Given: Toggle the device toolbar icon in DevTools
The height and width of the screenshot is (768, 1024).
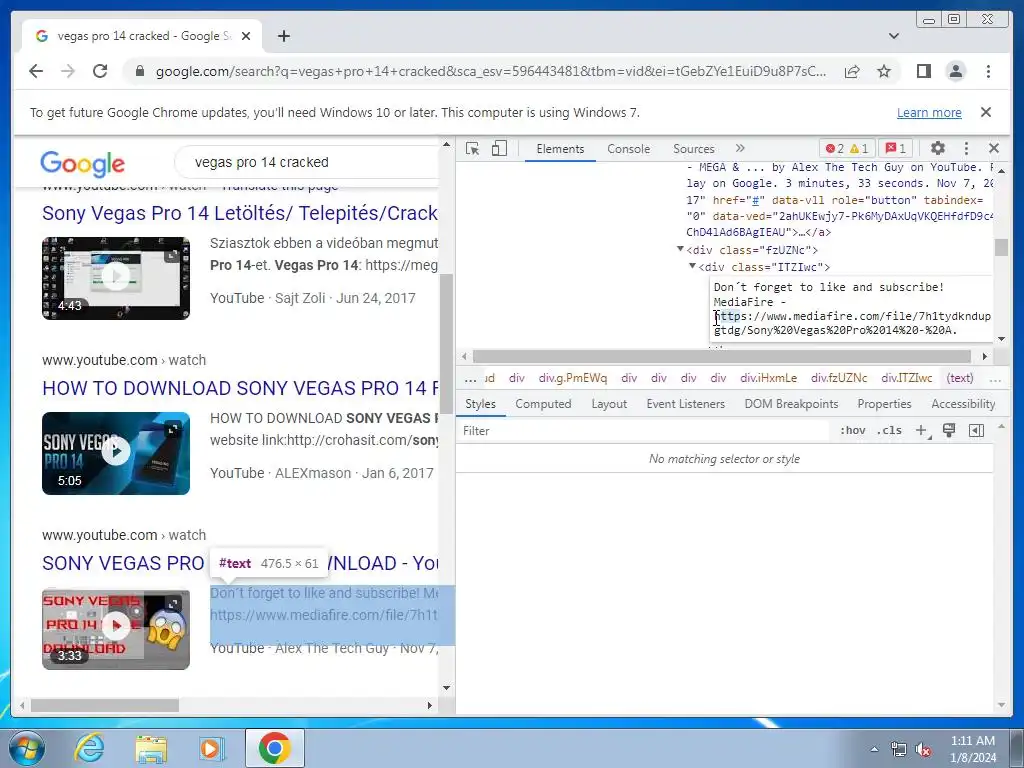Looking at the screenshot, I should (x=499, y=149).
